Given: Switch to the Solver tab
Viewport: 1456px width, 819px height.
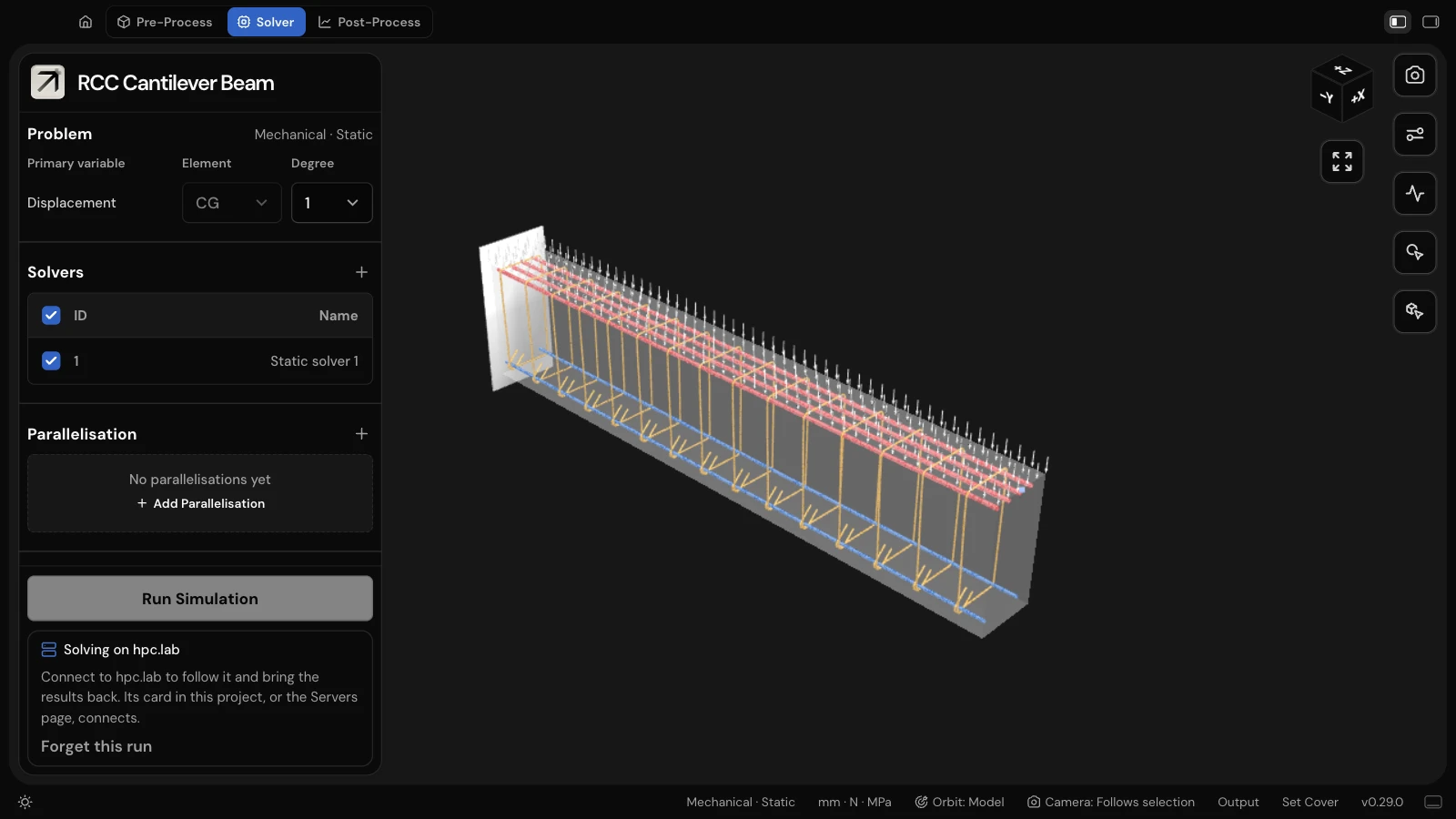Looking at the screenshot, I should pyautogui.click(x=267, y=22).
